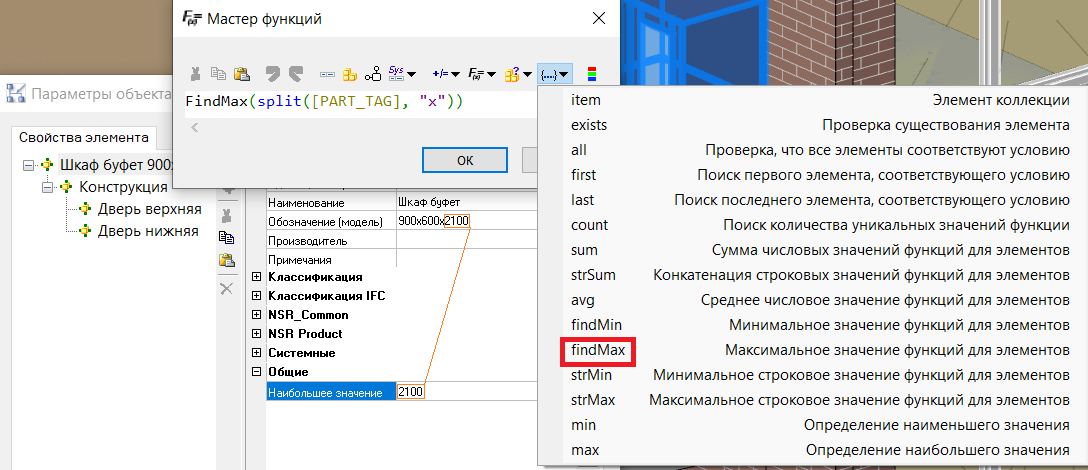The image size is (1088, 470).
Task: Expand the Классификация IFC group
Action: (256, 296)
